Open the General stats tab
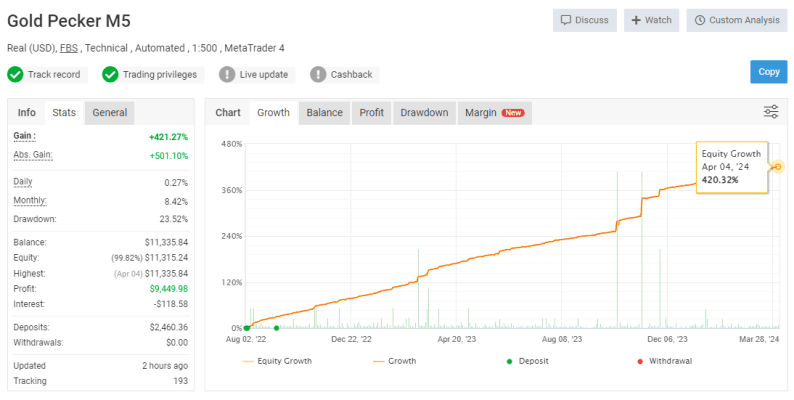 (x=110, y=113)
